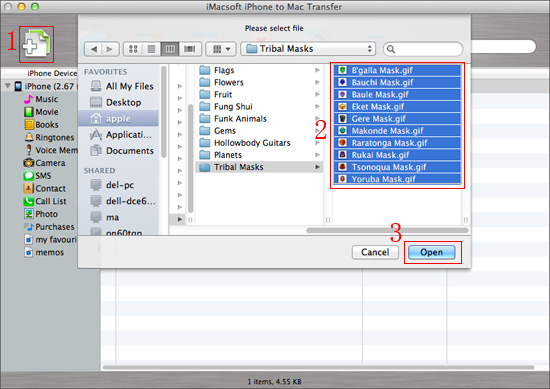Collapse the iPhone device tree
550x389 pixels.
point(8,86)
